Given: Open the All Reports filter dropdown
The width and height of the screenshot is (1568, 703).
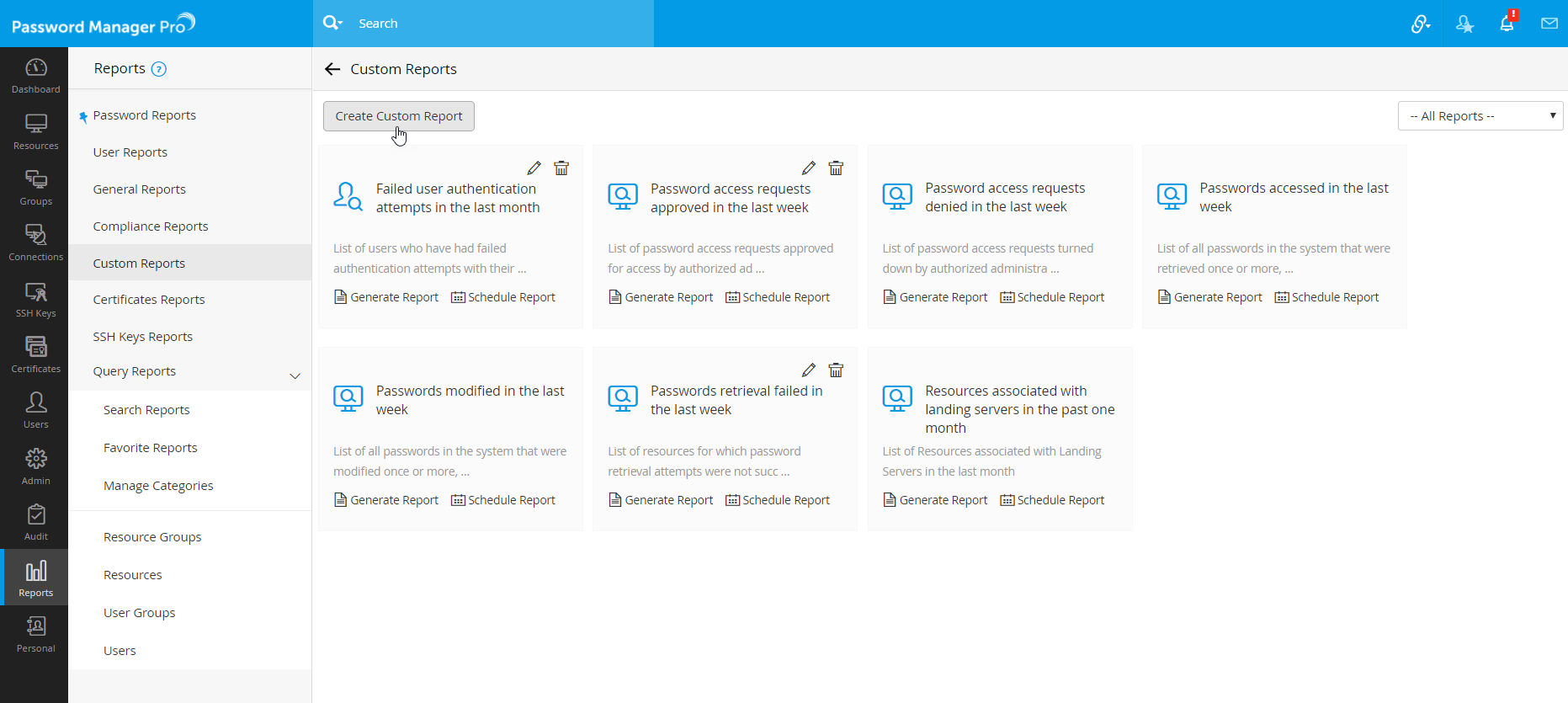Looking at the screenshot, I should click(1480, 116).
